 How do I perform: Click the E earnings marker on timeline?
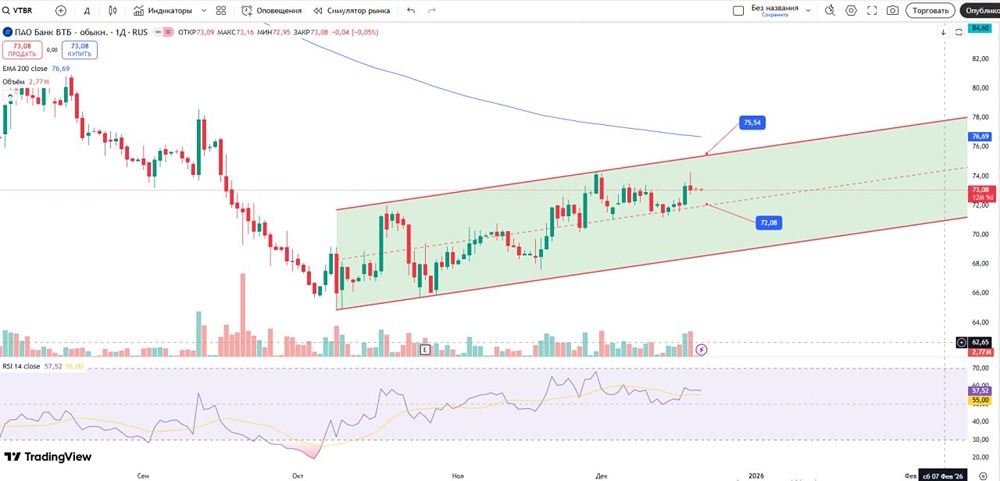click(425, 349)
